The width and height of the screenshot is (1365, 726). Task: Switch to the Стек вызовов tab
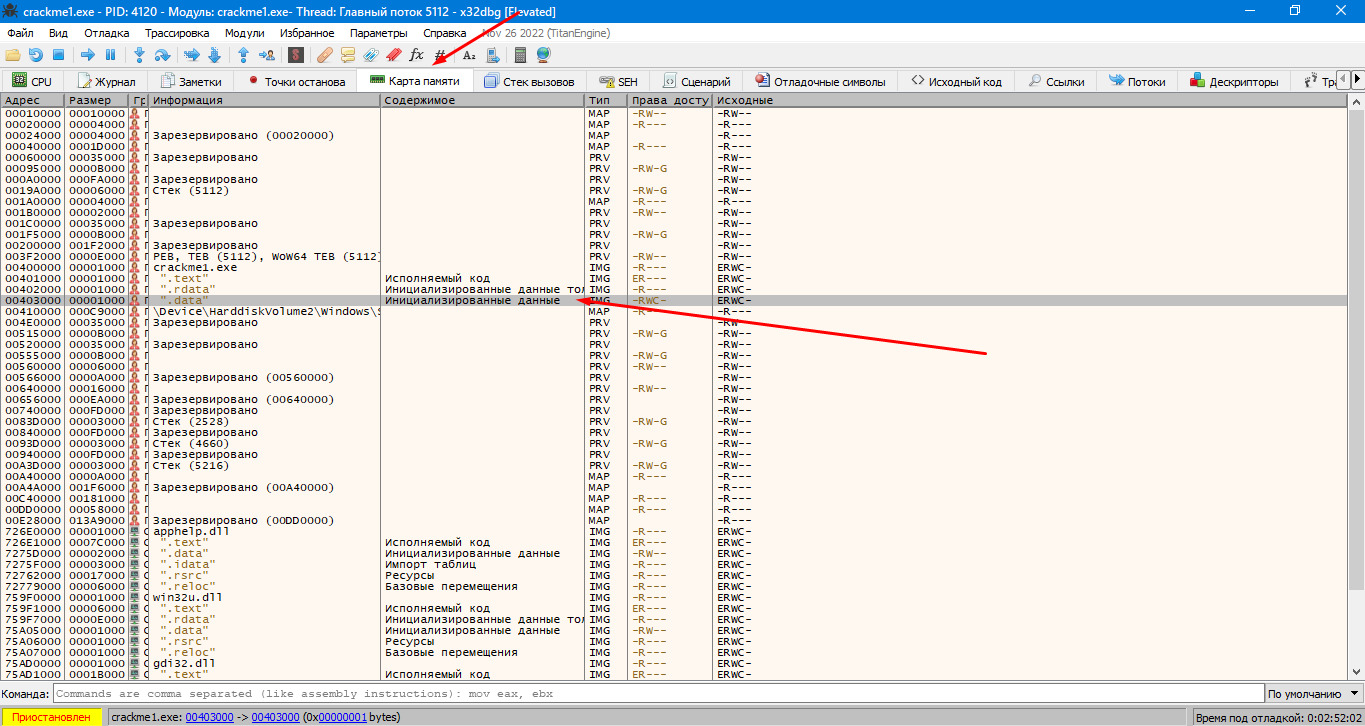(x=529, y=82)
